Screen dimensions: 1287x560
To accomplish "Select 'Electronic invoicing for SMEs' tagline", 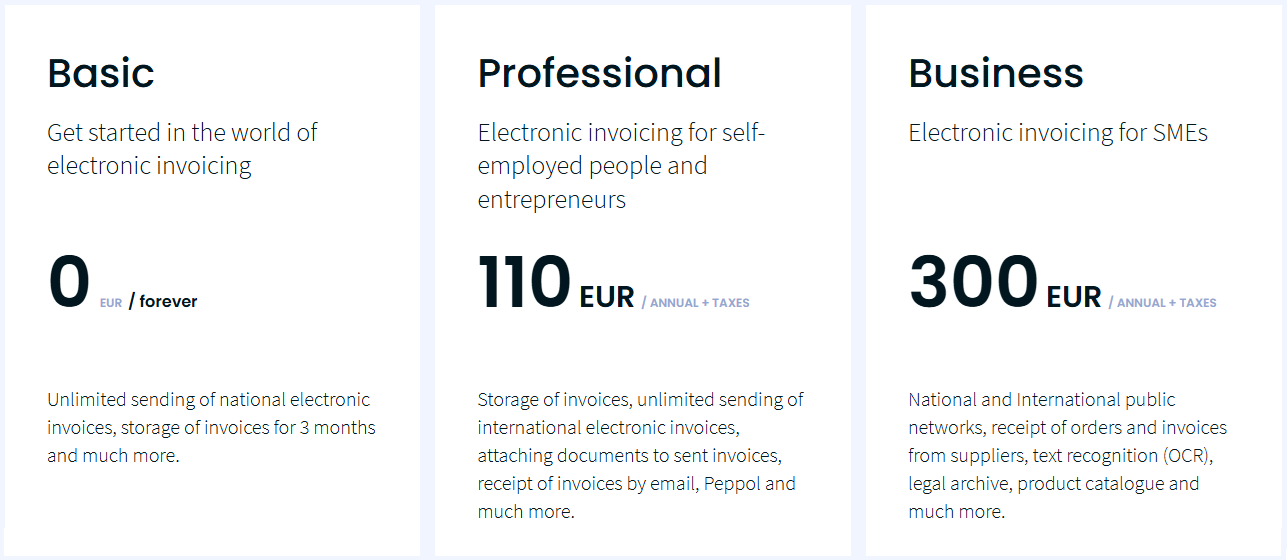I will coord(1058,132).
